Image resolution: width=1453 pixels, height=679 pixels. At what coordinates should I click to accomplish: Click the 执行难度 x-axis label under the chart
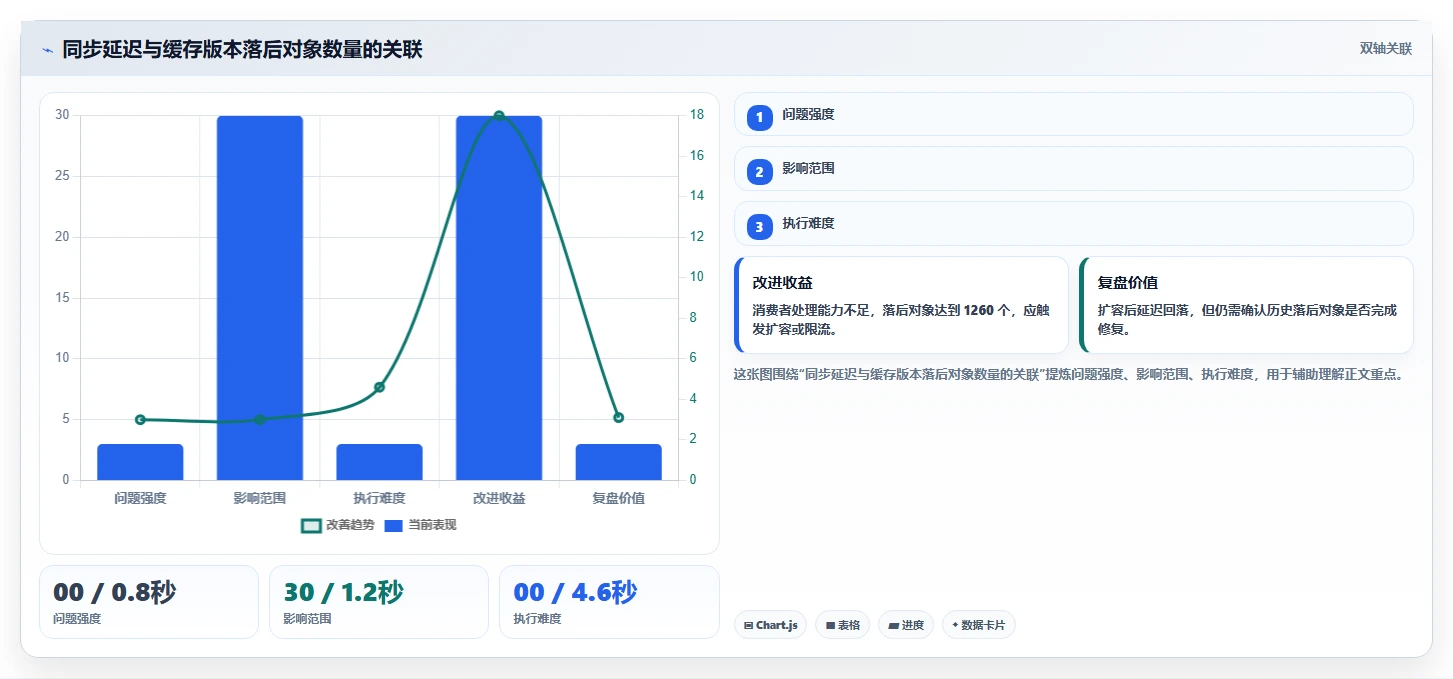(x=379, y=498)
